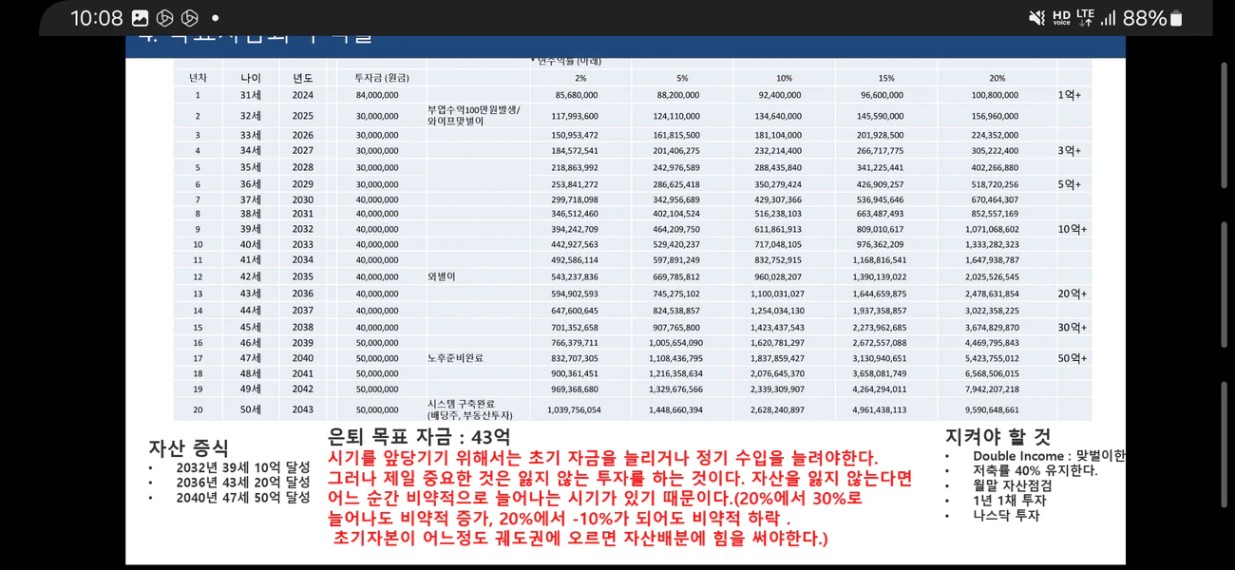Select the '노후준비완료' note cell
The image size is (1235, 570).
click(x=454, y=356)
